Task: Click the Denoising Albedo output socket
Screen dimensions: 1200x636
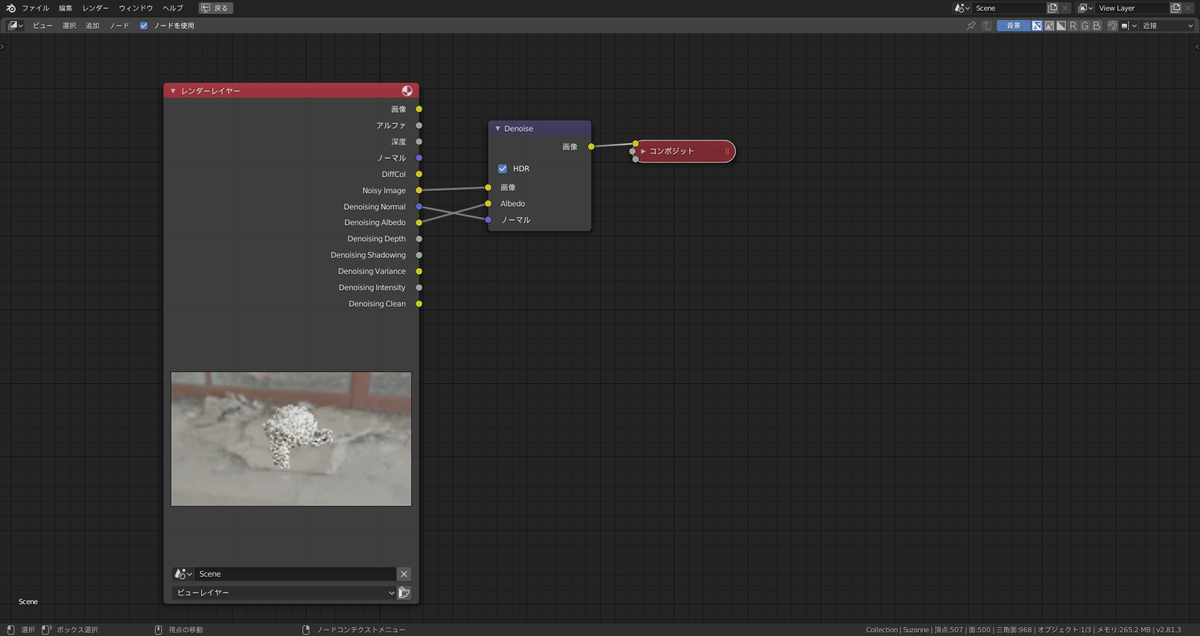Action: pyautogui.click(x=419, y=222)
